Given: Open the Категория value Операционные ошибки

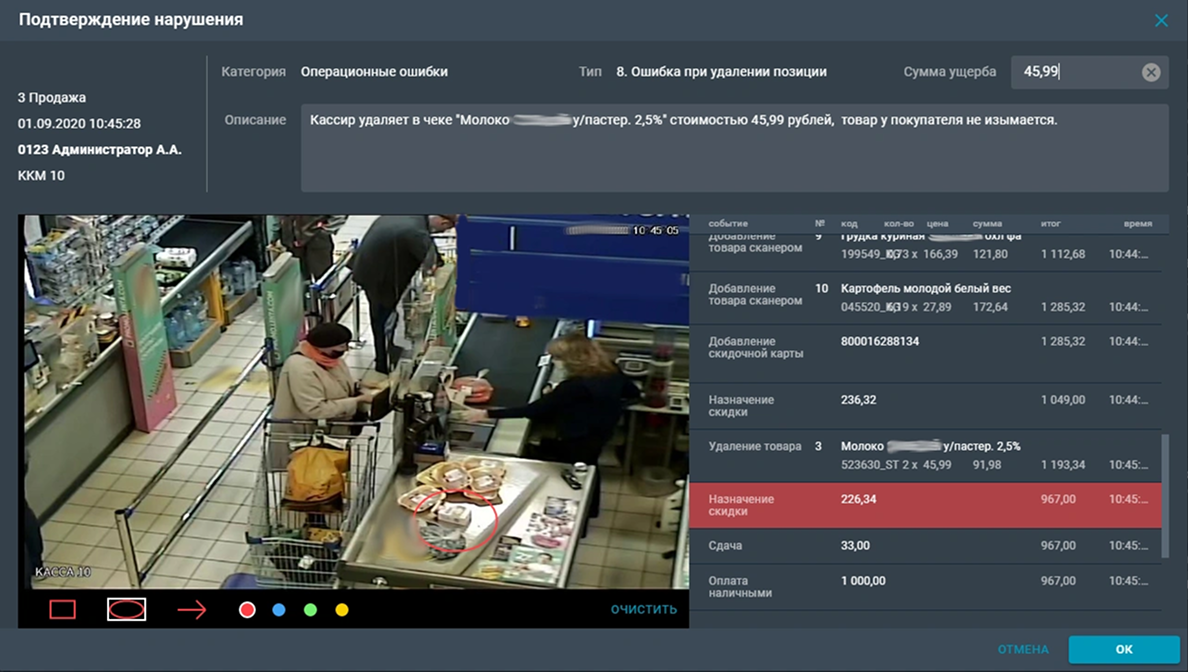Looking at the screenshot, I should click(x=374, y=72).
